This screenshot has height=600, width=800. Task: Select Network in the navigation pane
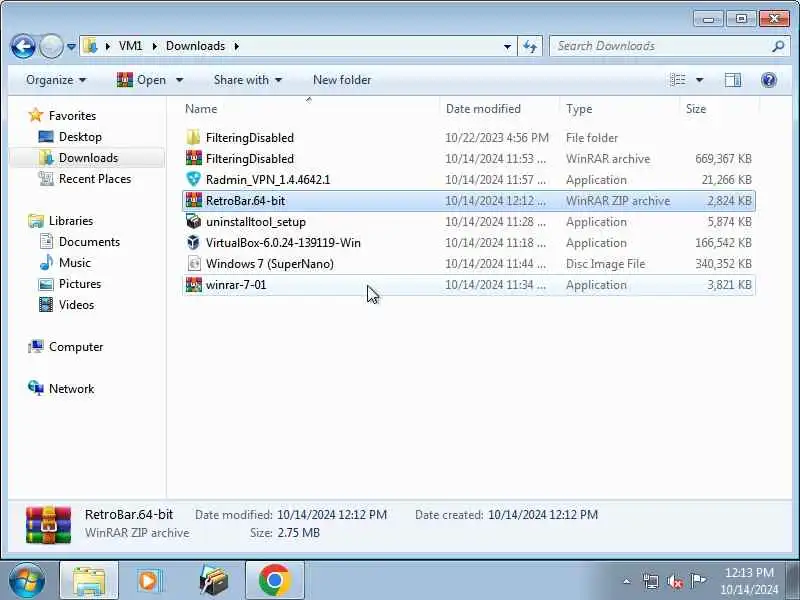pos(71,389)
